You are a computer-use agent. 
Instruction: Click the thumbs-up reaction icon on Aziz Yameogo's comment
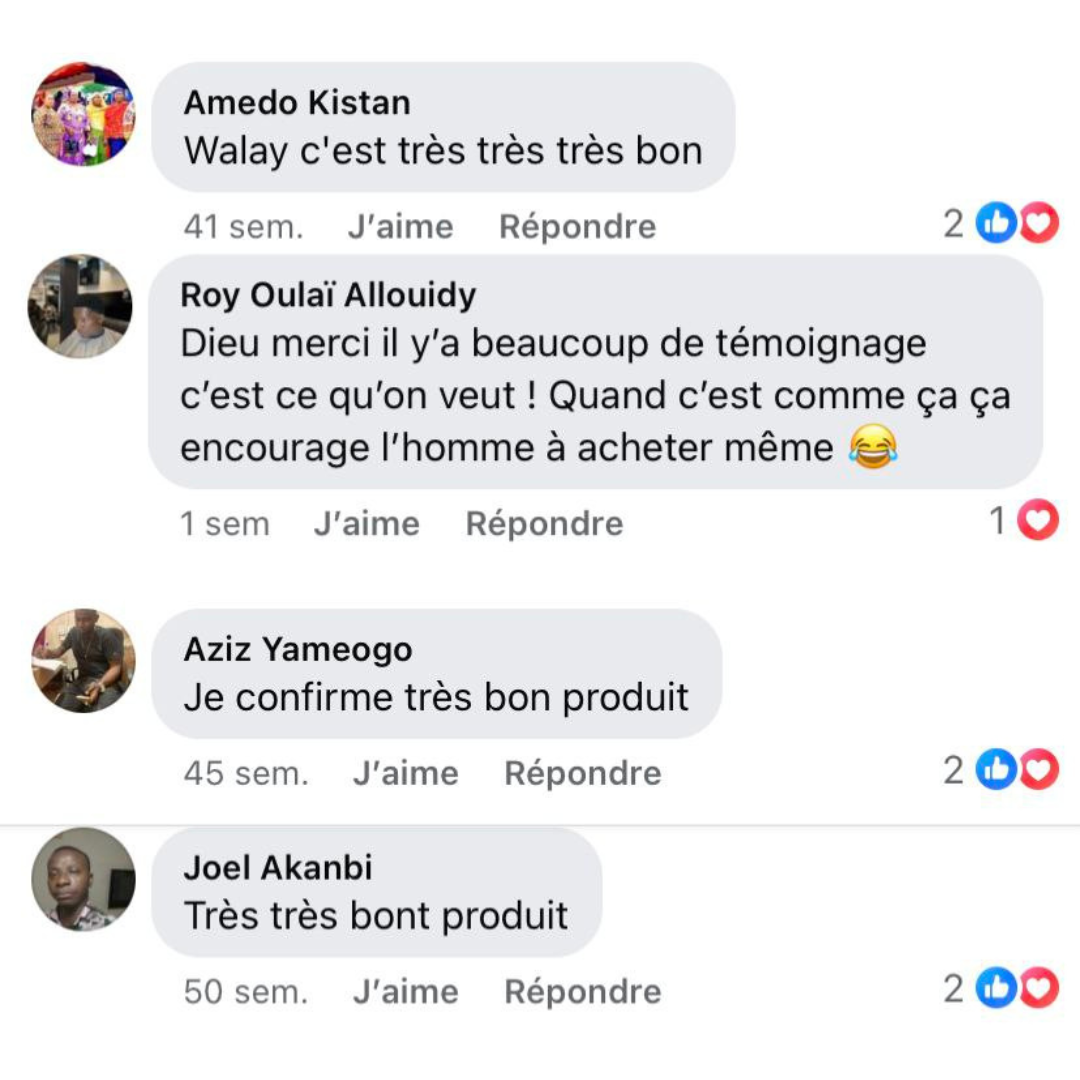pos(995,771)
